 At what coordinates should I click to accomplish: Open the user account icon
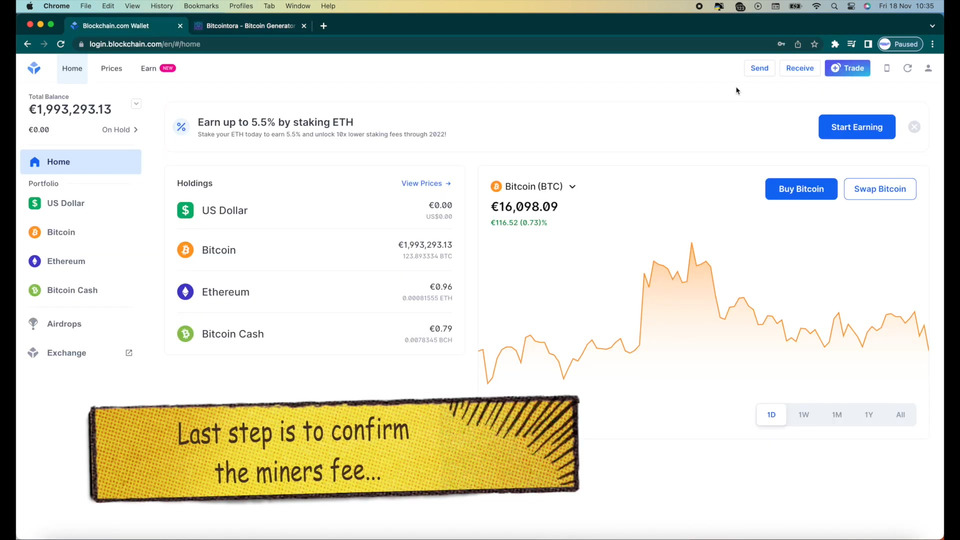point(928,68)
